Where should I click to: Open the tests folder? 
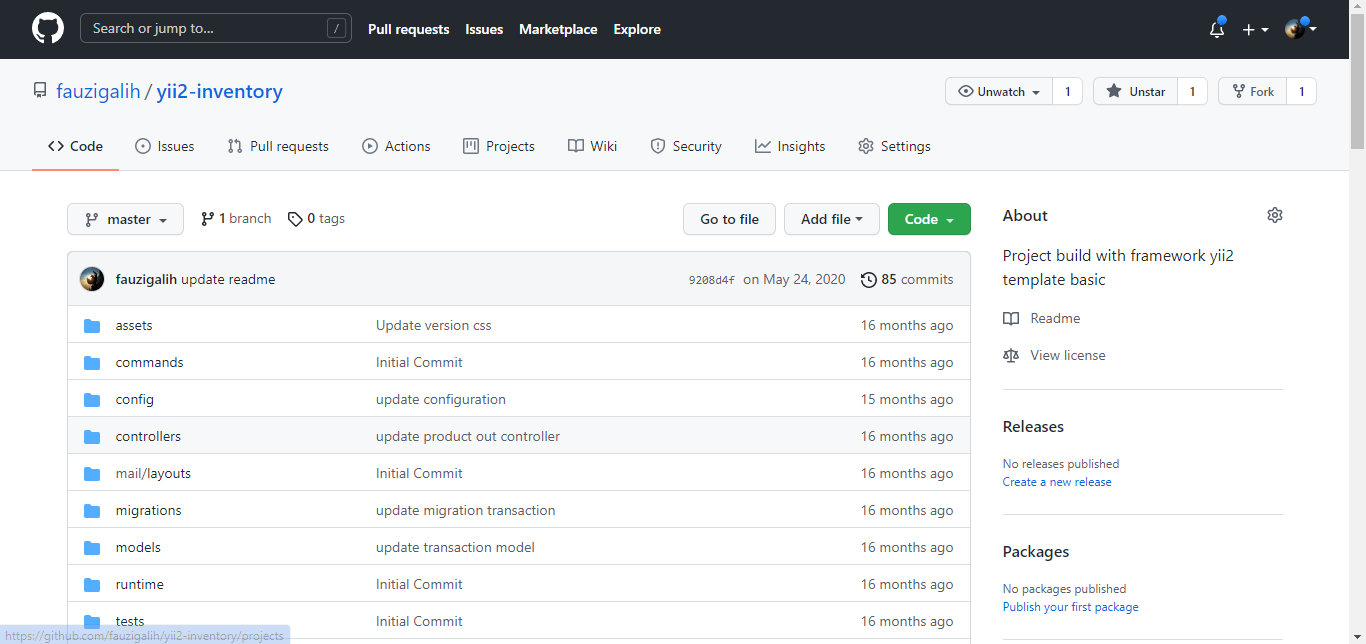pos(130,621)
